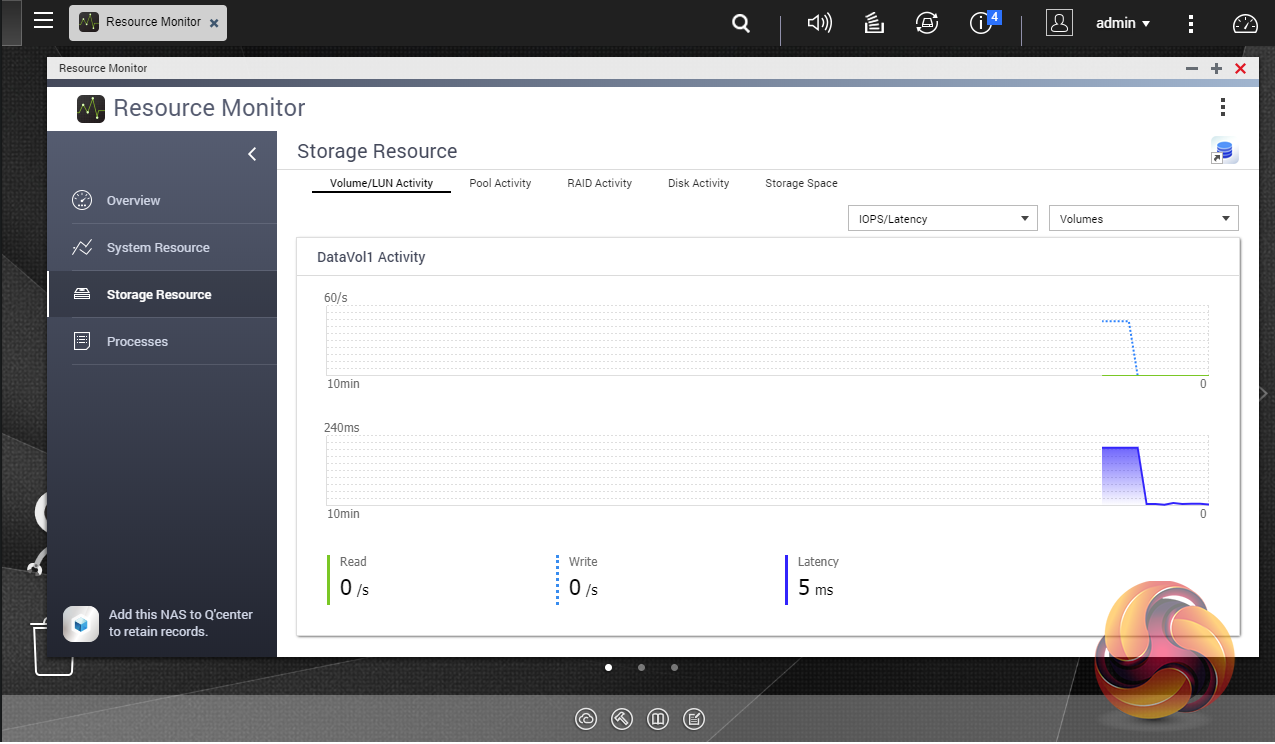Open the admin user dropdown

coord(1122,23)
